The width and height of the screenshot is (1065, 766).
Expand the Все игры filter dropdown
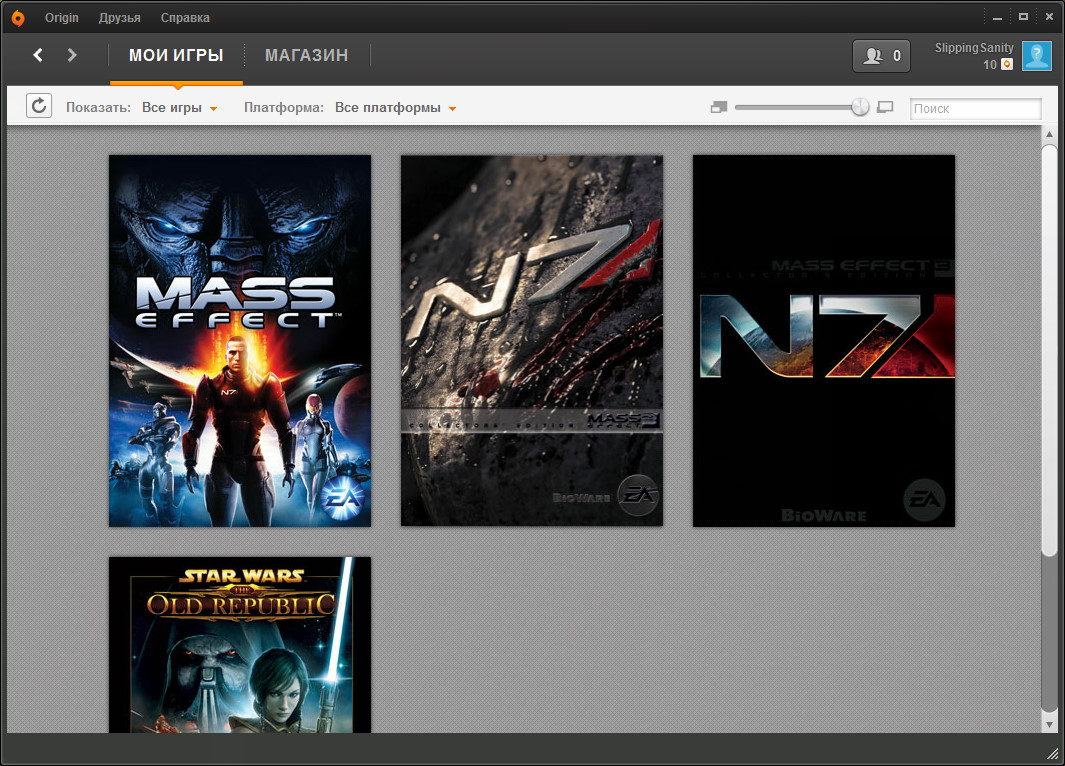coord(179,107)
